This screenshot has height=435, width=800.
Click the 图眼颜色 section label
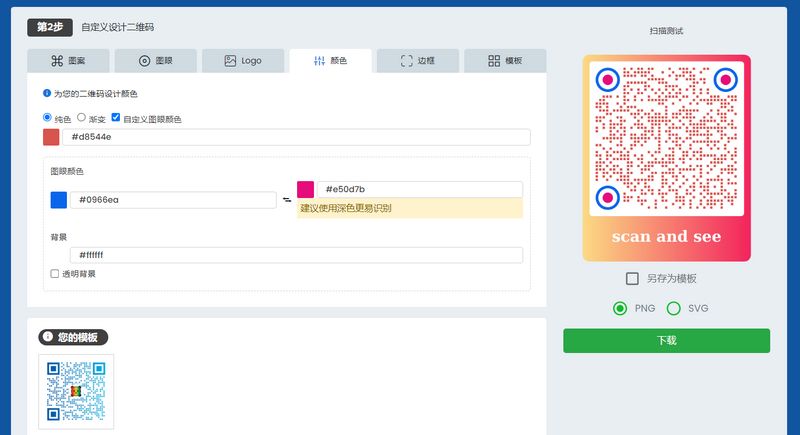pyautogui.click(x=67, y=171)
